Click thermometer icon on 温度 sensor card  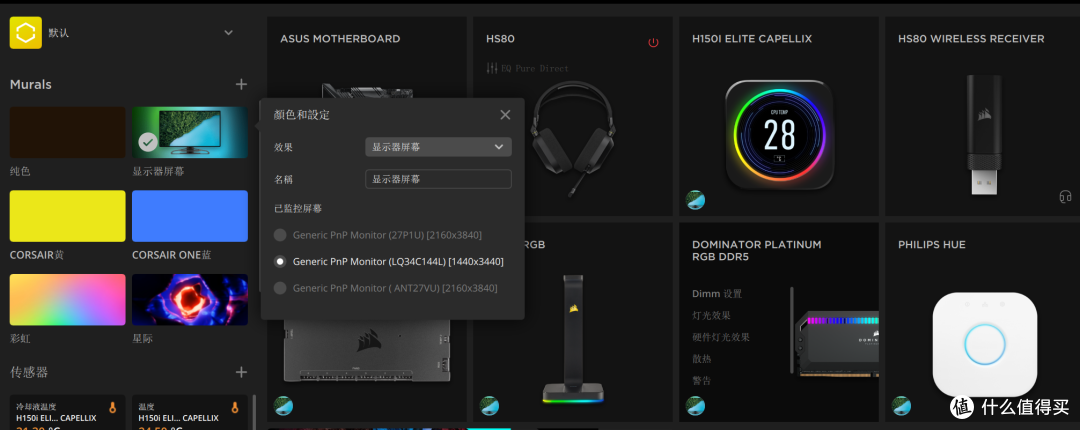point(235,407)
